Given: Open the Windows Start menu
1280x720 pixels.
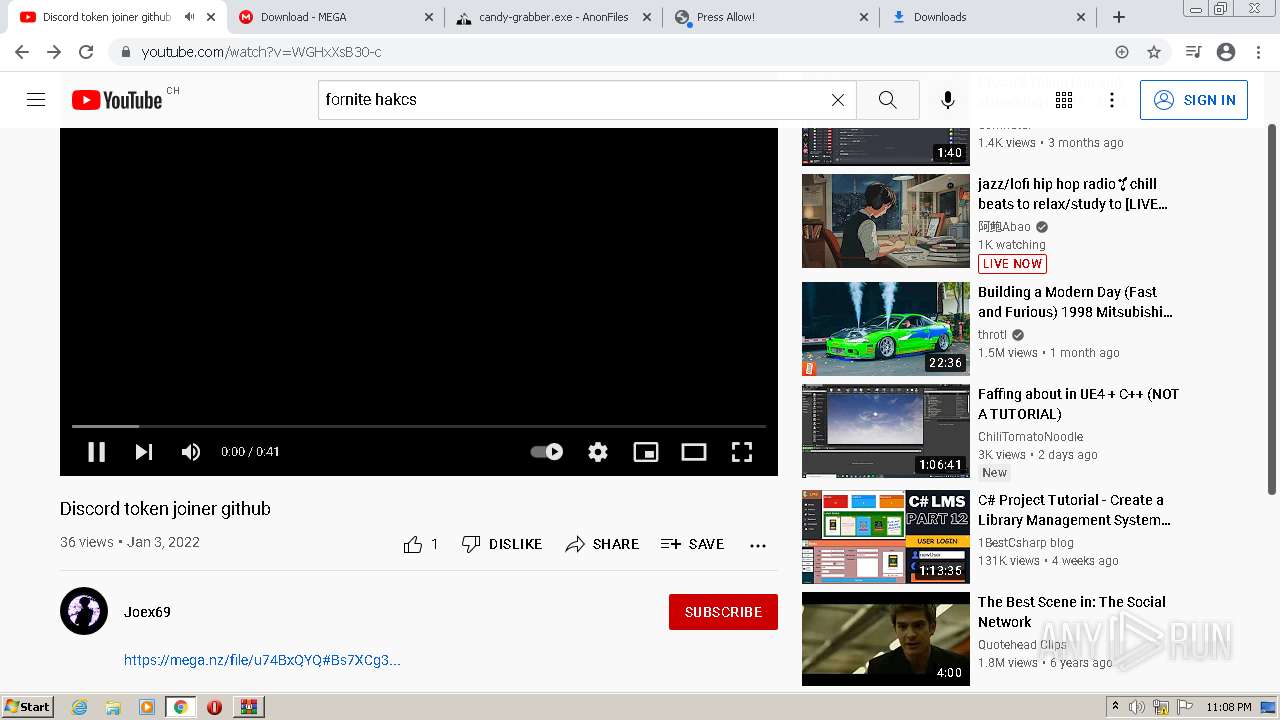Looking at the screenshot, I should pyautogui.click(x=28, y=706).
